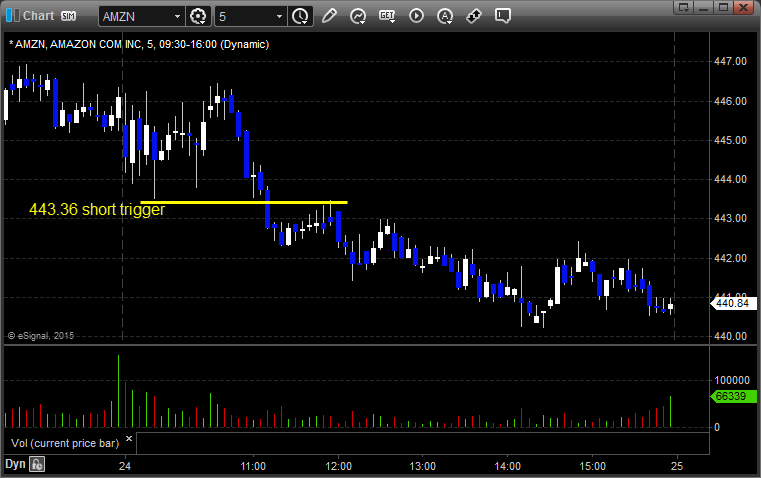Open the chart comment bubble icon
Viewport: 761px width, 478px height.
tap(502, 16)
